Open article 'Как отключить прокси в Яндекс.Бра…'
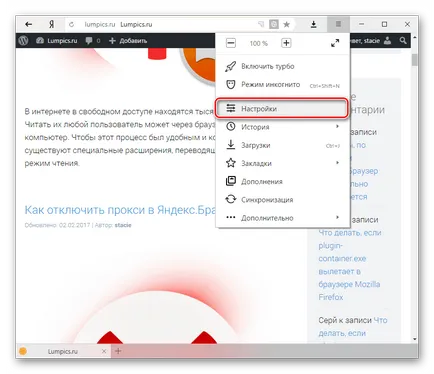 tap(120, 210)
